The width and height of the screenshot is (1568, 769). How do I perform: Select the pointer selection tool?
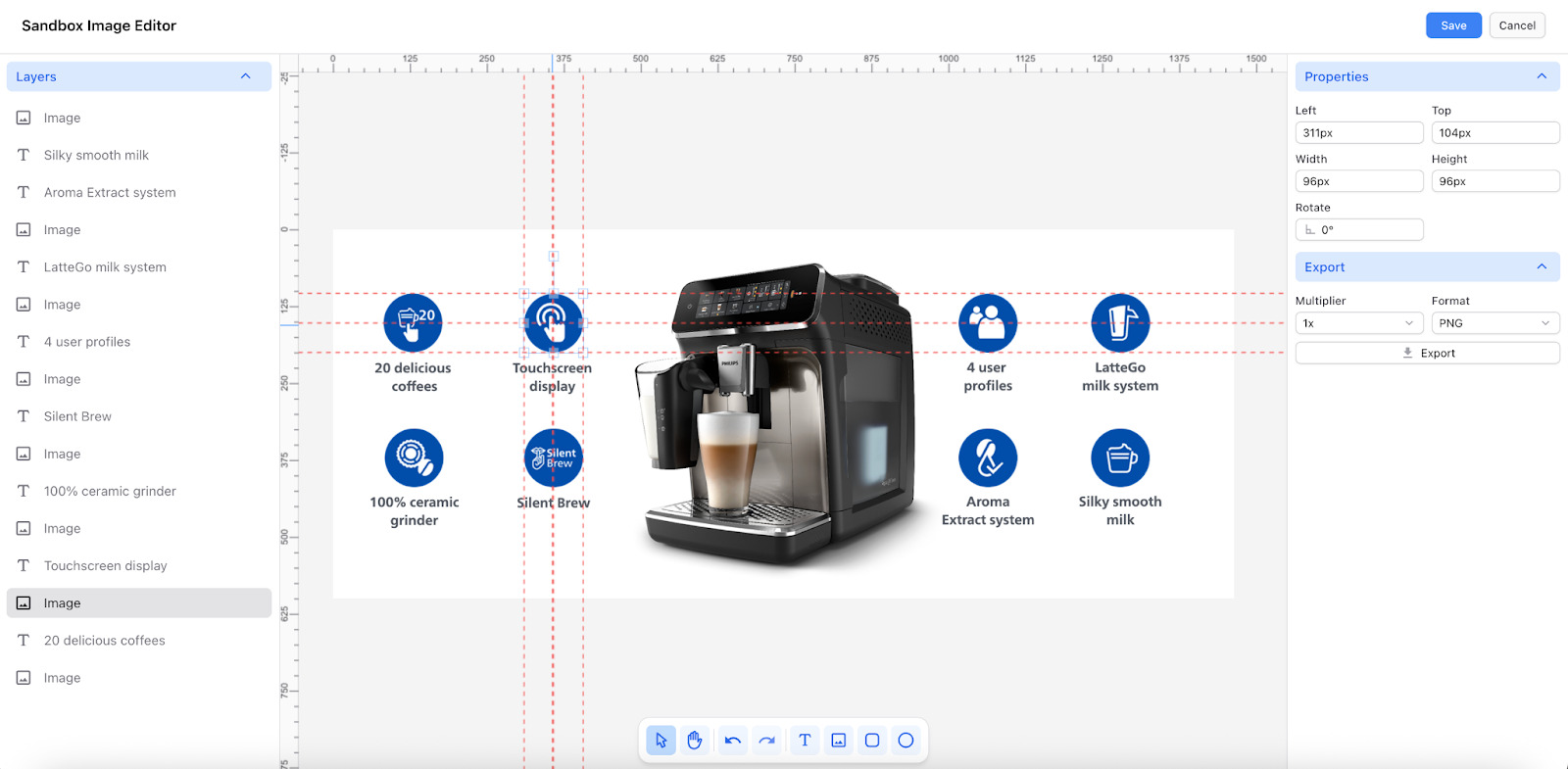pyautogui.click(x=661, y=741)
